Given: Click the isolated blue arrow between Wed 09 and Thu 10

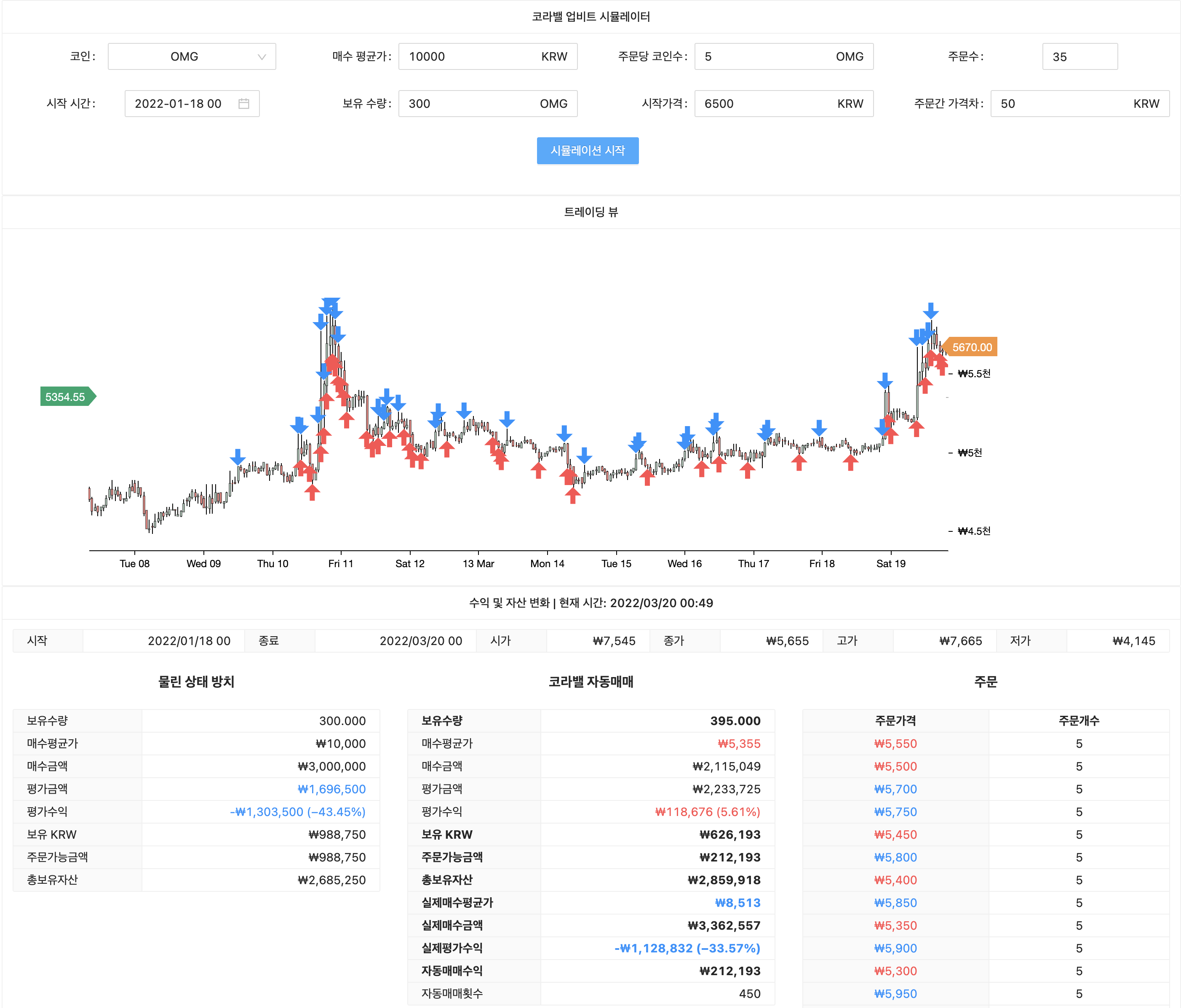Looking at the screenshot, I should pyautogui.click(x=238, y=456).
